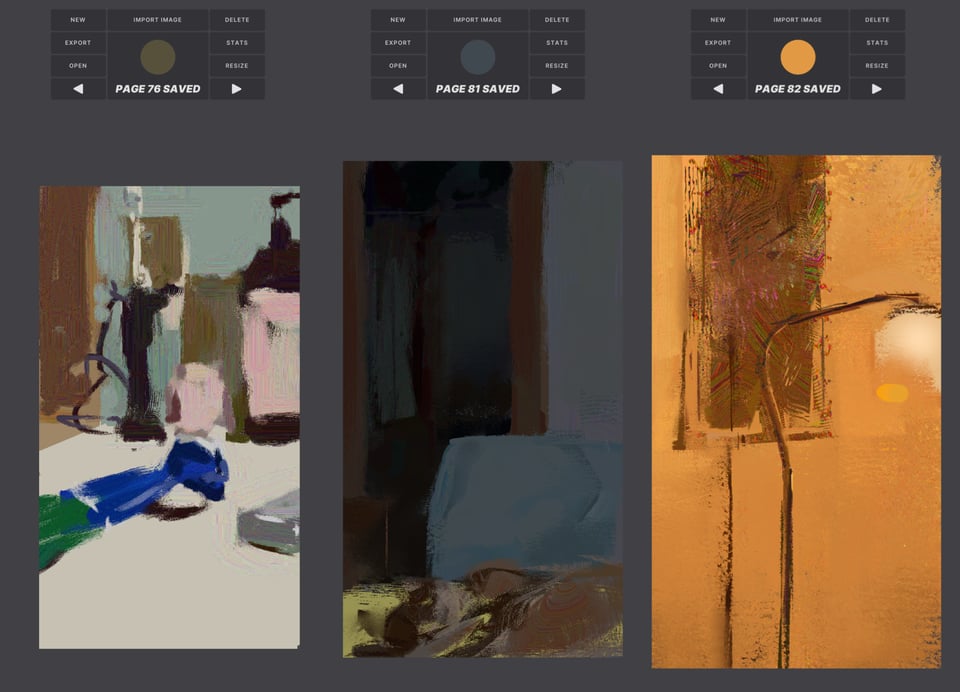960x692 pixels.
Task: Click the next page arrow in Page 82 panel
Action: point(877,89)
